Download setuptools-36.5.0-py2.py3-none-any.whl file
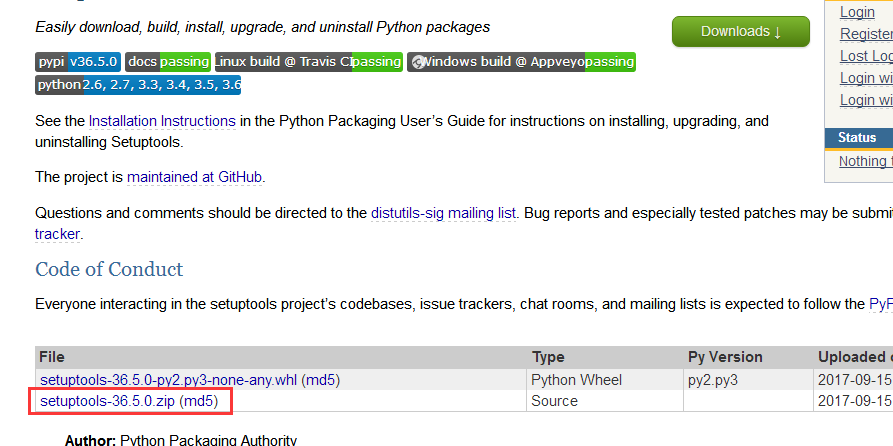The height and width of the screenshot is (446, 893). (169, 380)
